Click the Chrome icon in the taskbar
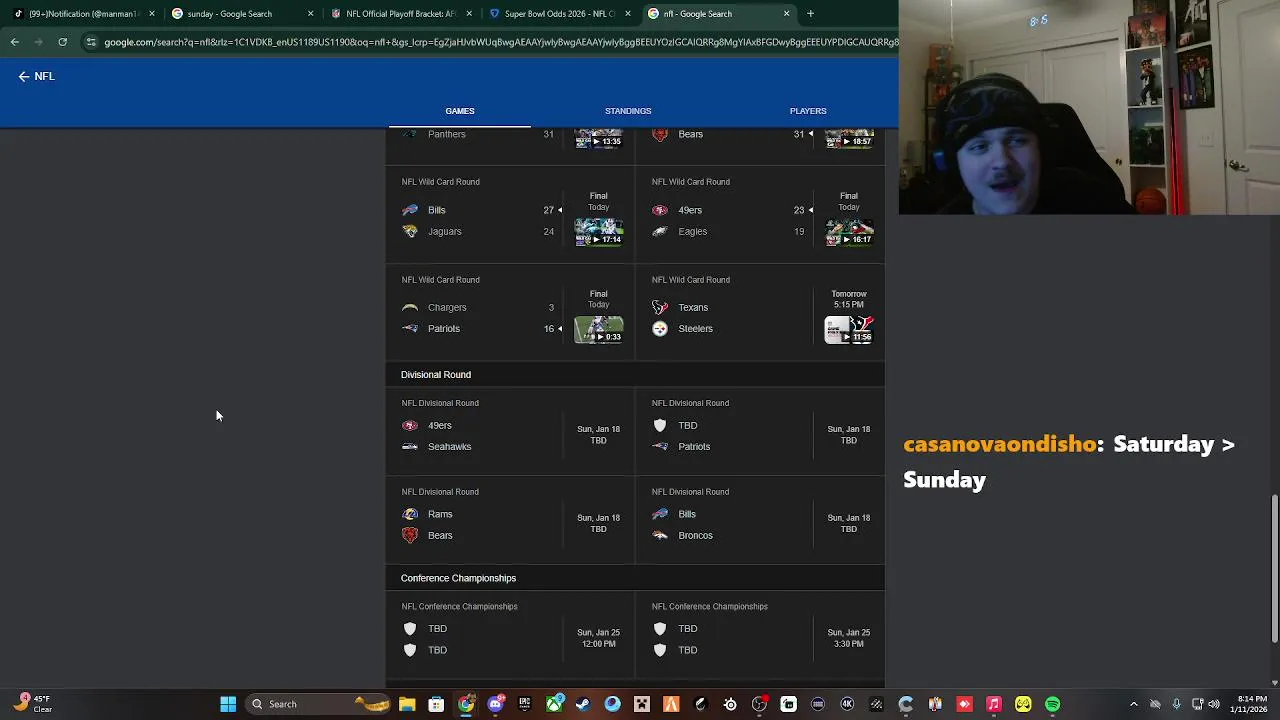The image size is (1280, 720). pos(466,704)
